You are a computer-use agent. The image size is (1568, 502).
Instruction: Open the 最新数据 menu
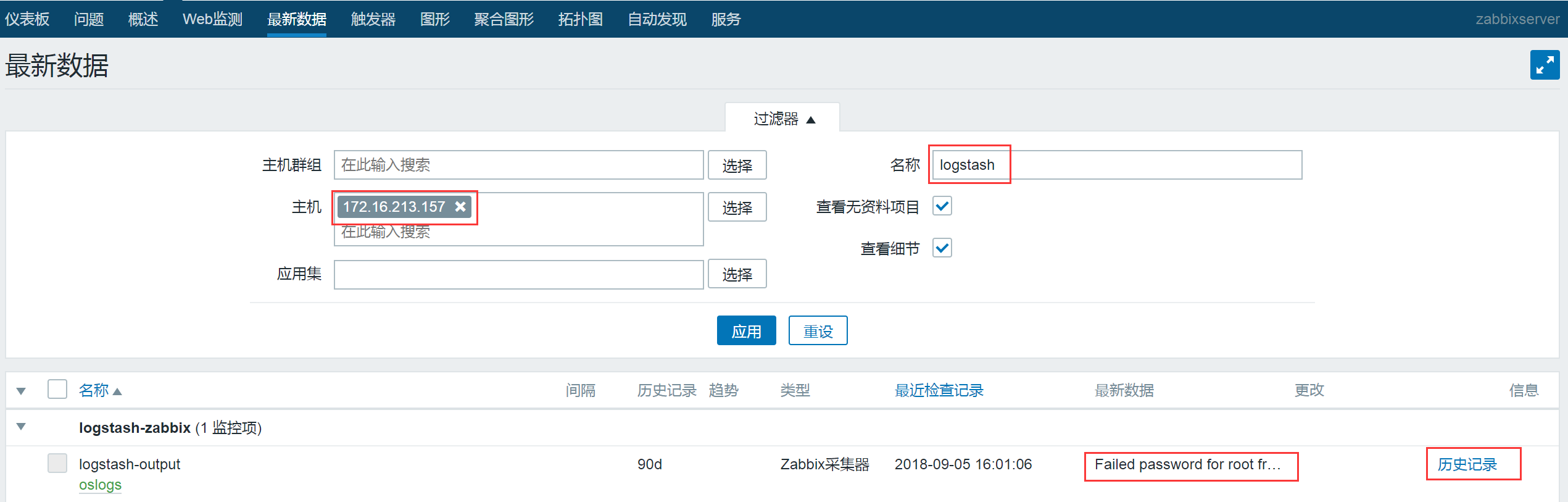[x=297, y=19]
